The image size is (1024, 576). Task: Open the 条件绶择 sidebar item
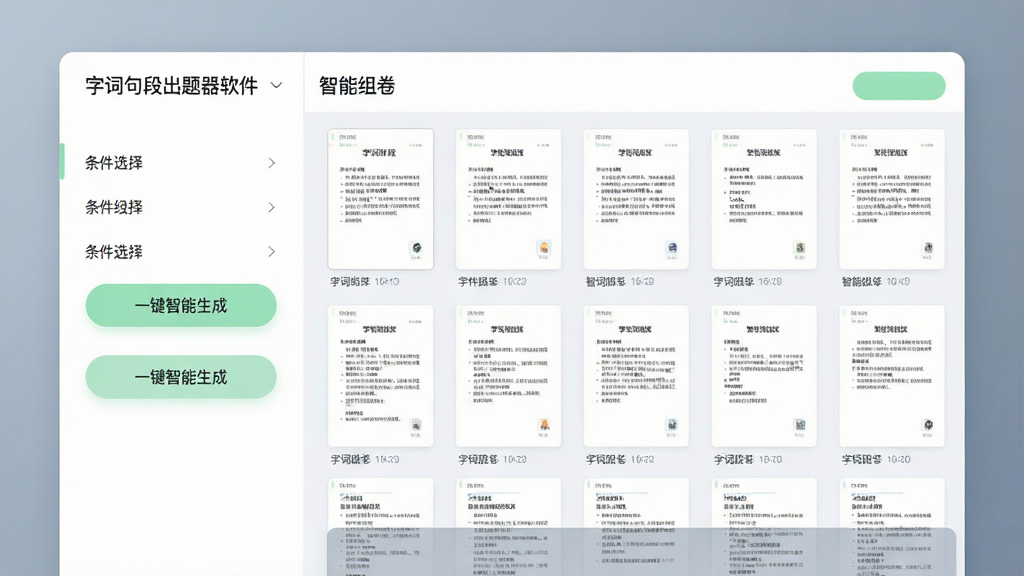[114, 207]
